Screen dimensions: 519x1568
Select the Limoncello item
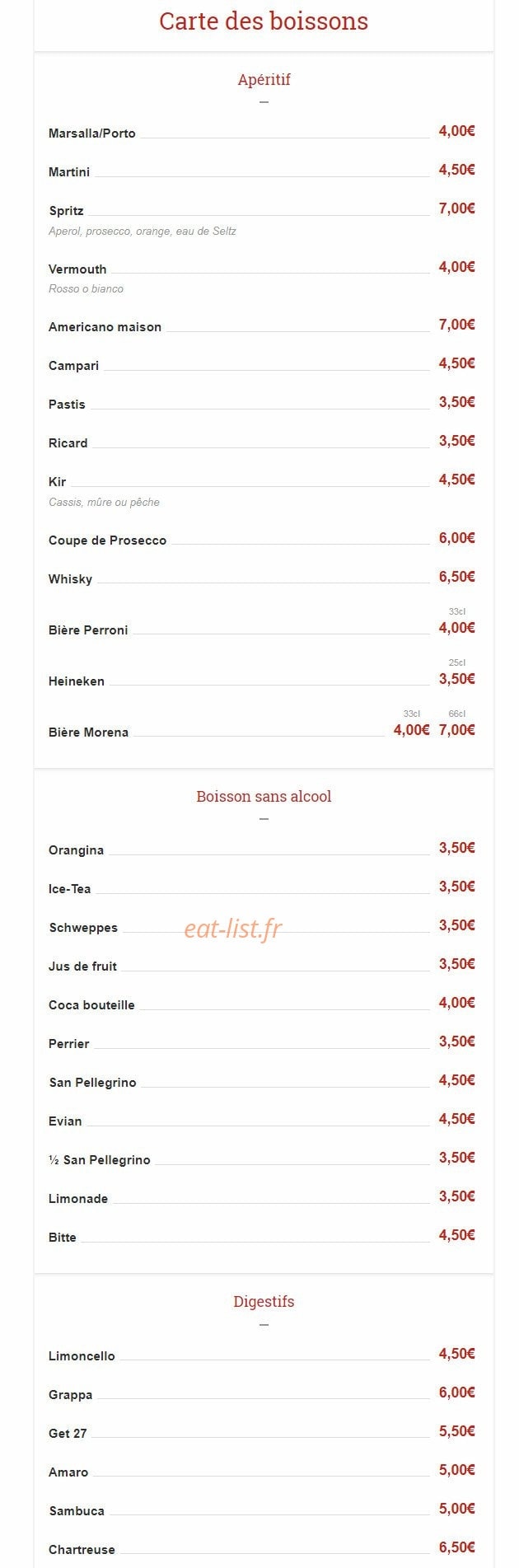pos(82,1356)
